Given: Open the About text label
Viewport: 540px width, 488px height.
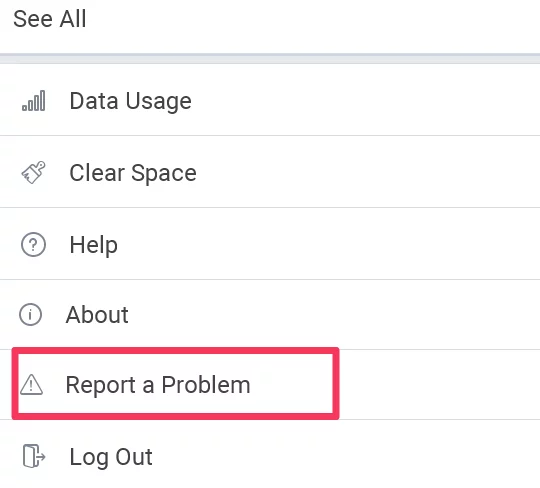Looking at the screenshot, I should coord(97,315).
